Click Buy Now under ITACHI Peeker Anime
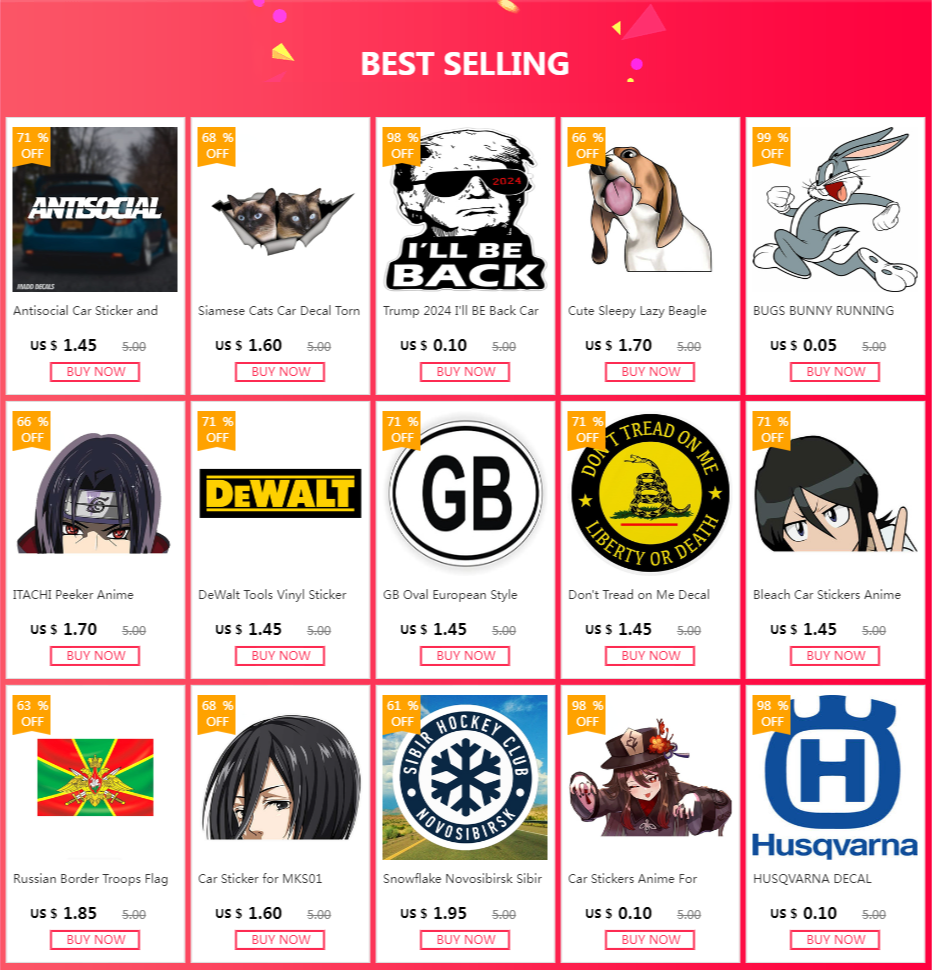 [95, 656]
